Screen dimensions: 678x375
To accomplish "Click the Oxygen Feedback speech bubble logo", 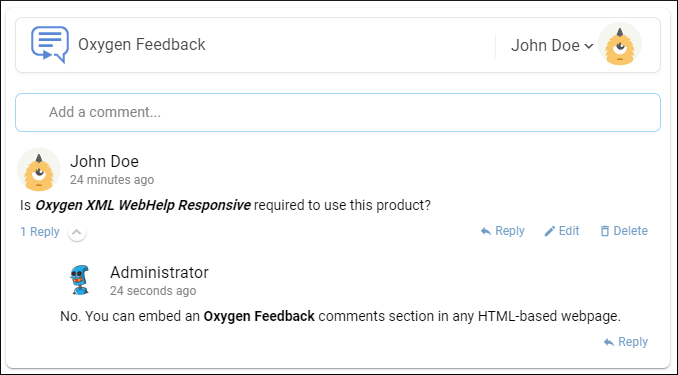I will (x=50, y=45).
